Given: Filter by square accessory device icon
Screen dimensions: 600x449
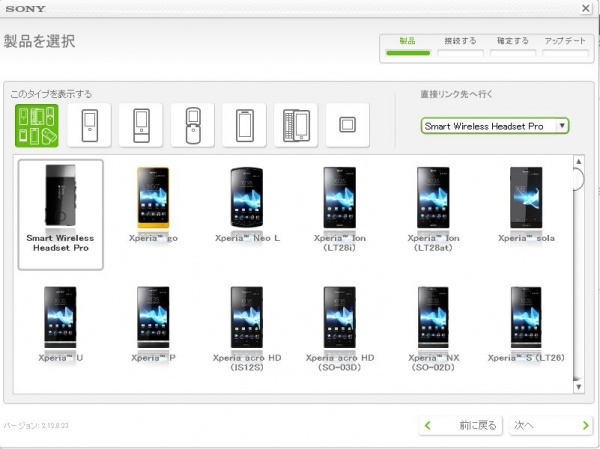Looking at the screenshot, I should click(x=347, y=125).
